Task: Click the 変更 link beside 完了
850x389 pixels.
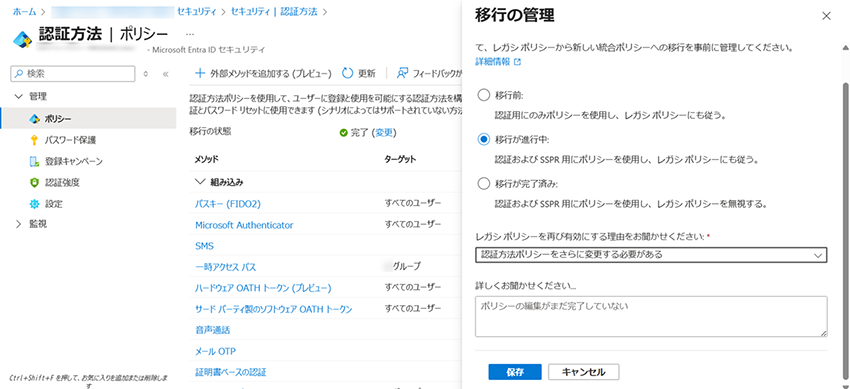Action: coord(383,133)
